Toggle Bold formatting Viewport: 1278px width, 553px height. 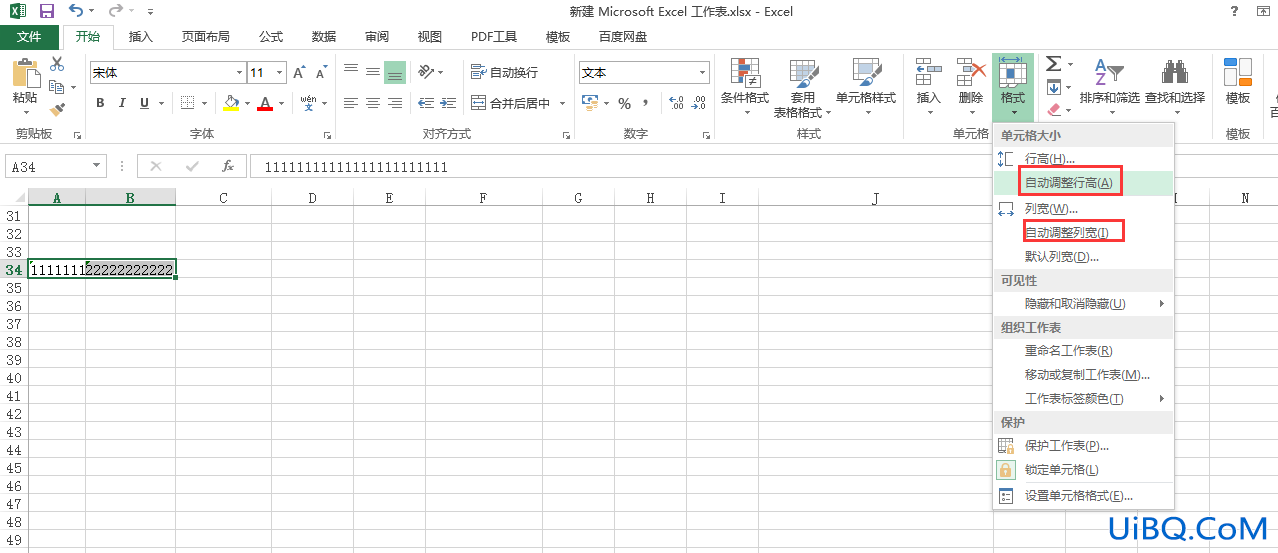(100, 103)
